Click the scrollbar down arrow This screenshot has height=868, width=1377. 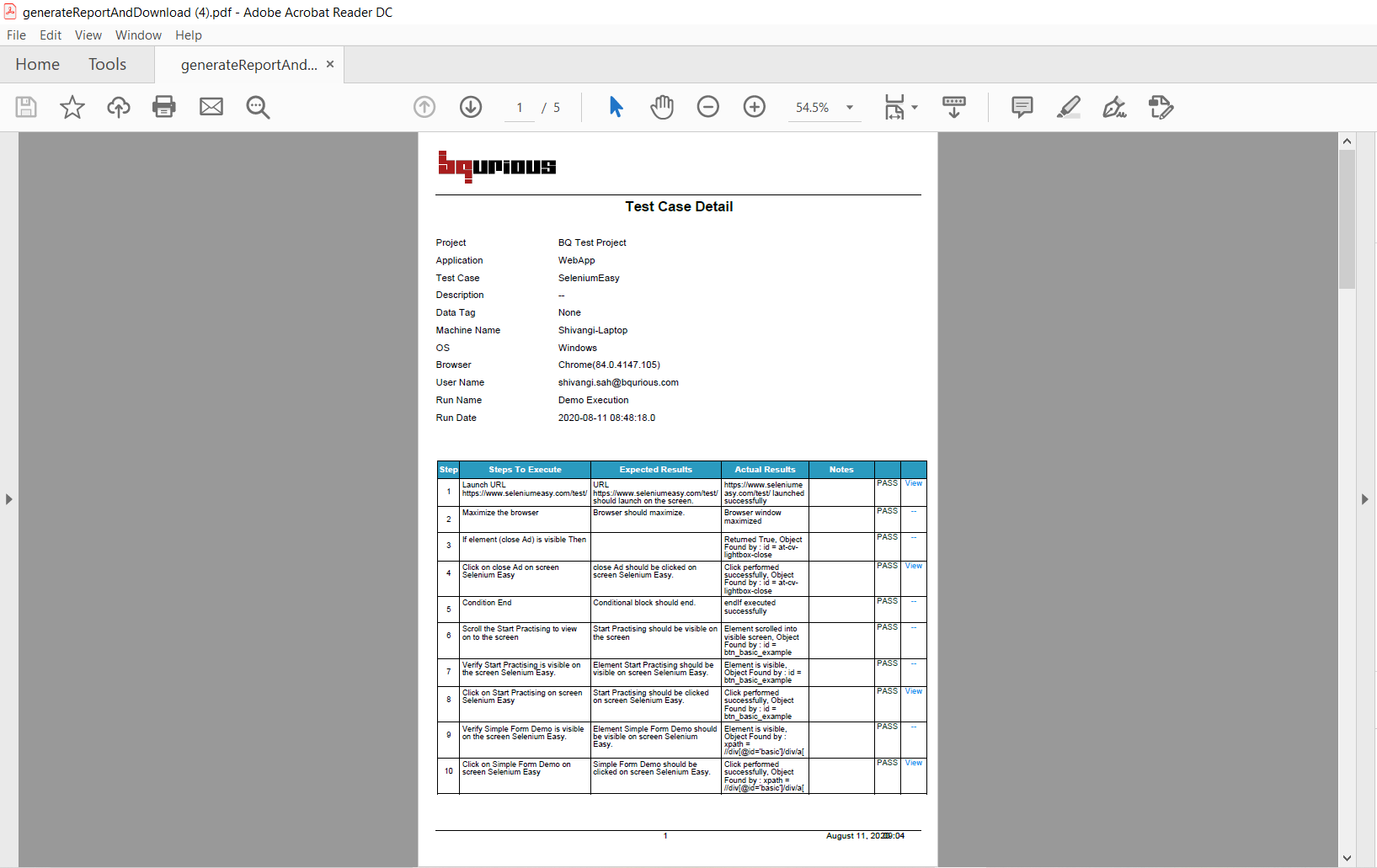pyautogui.click(x=1347, y=858)
